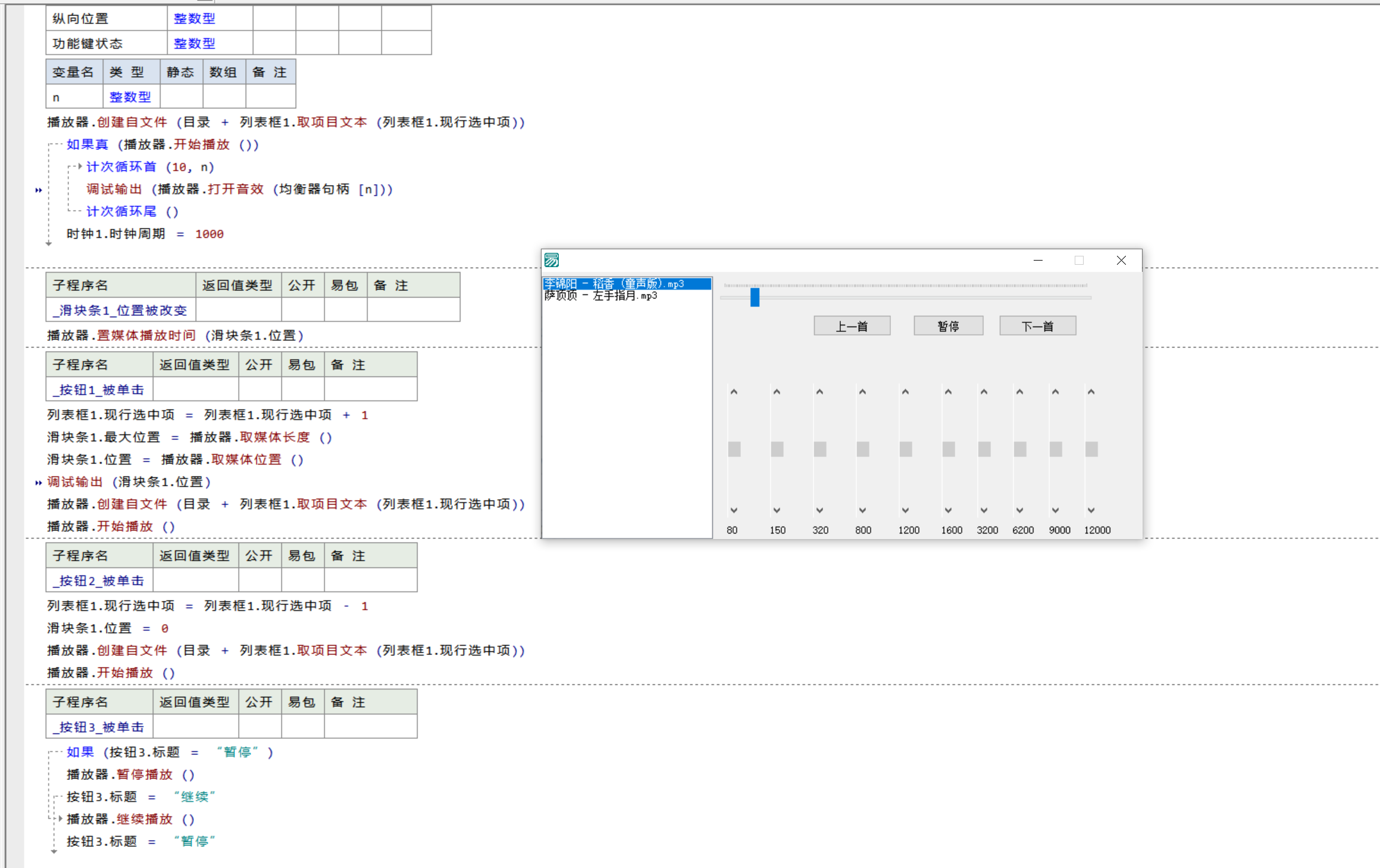Click down arrow of 80 Hz equalizer
Image resolution: width=1380 pixels, height=868 pixels.
point(734,510)
